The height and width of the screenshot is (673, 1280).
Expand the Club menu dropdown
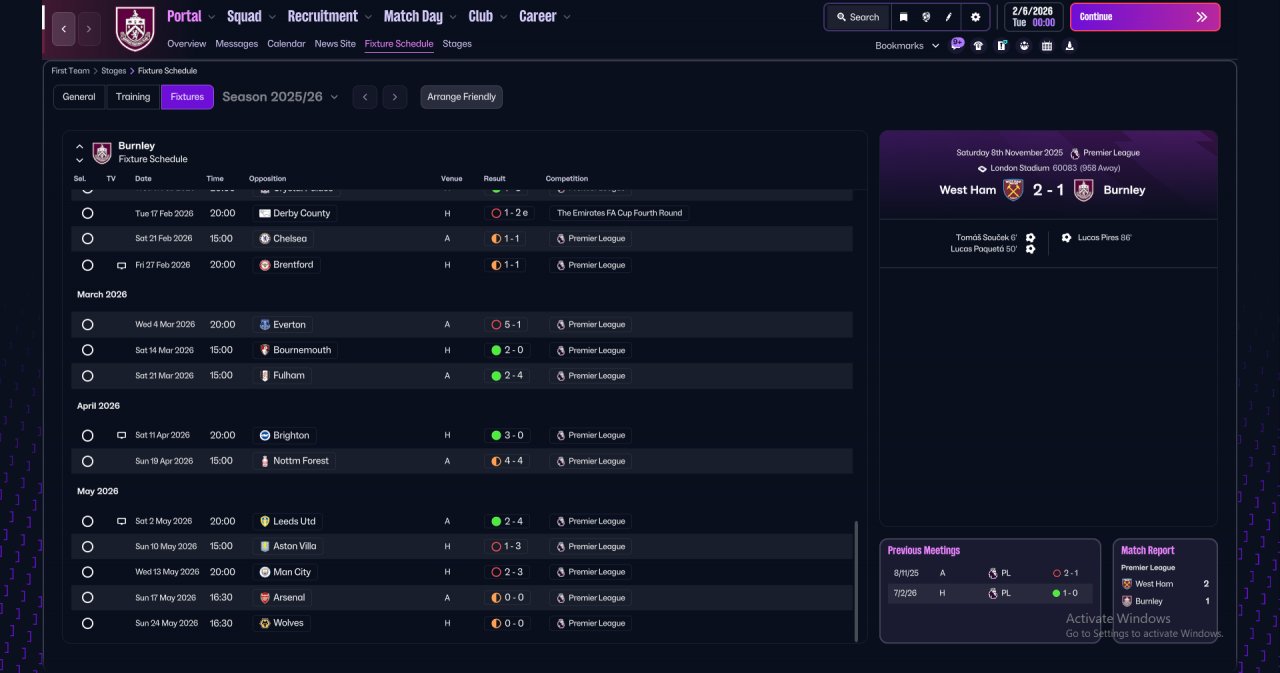coord(504,17)
